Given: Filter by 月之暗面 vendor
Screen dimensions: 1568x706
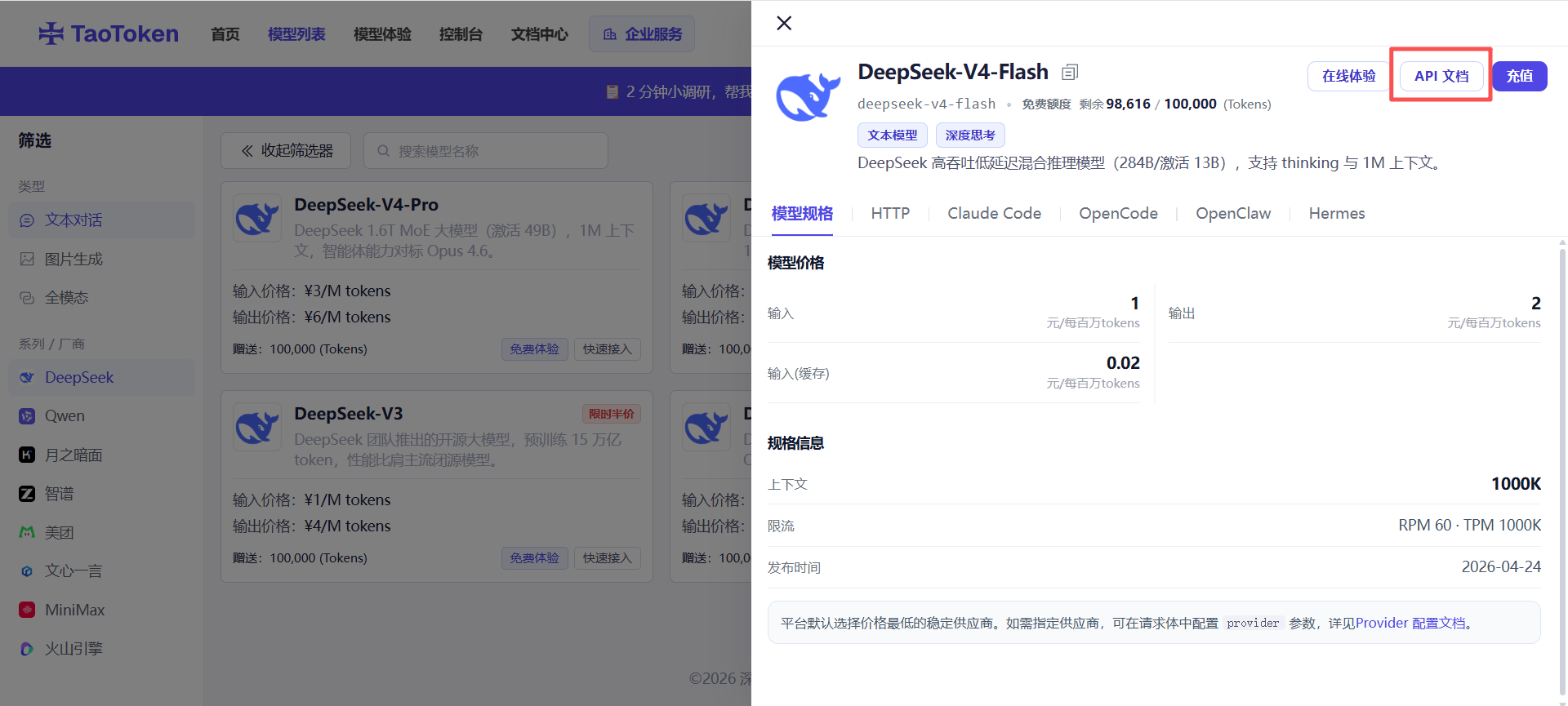Looking at the screenshot, I should coord(102,455).
